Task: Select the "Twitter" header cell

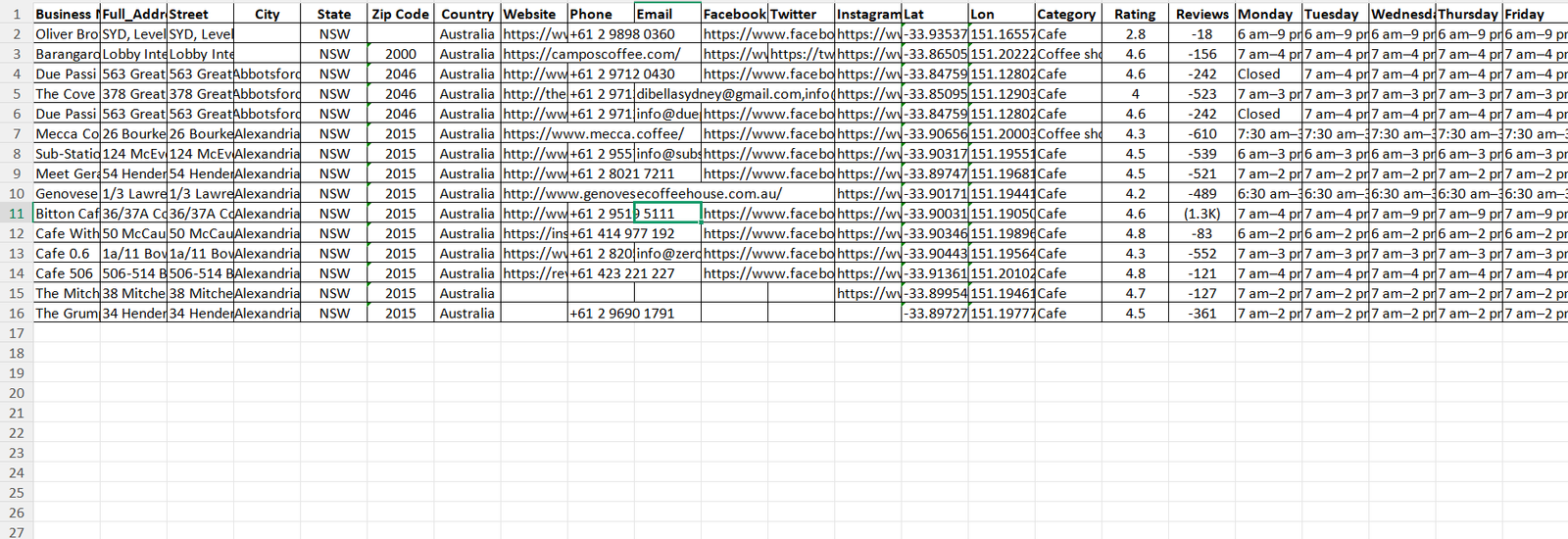Action: pos(801,14)
